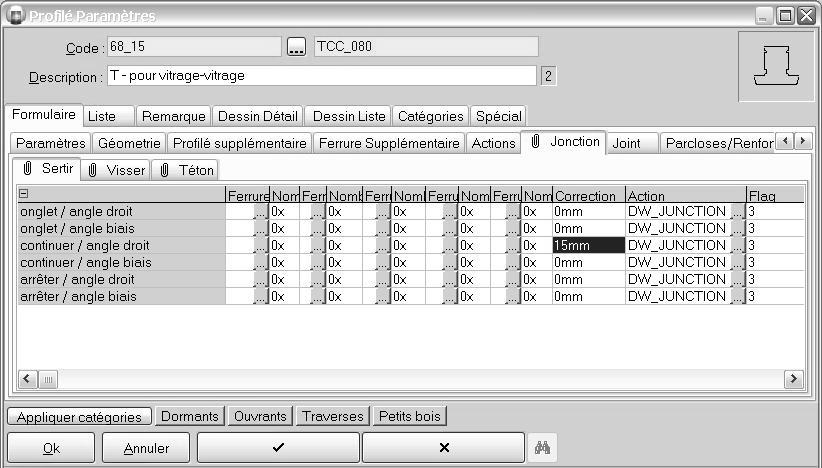Open first Ferrure browse button in onglet / angle droit row
Viewport: 822px width, 468px height.
(x=261, y=212)
